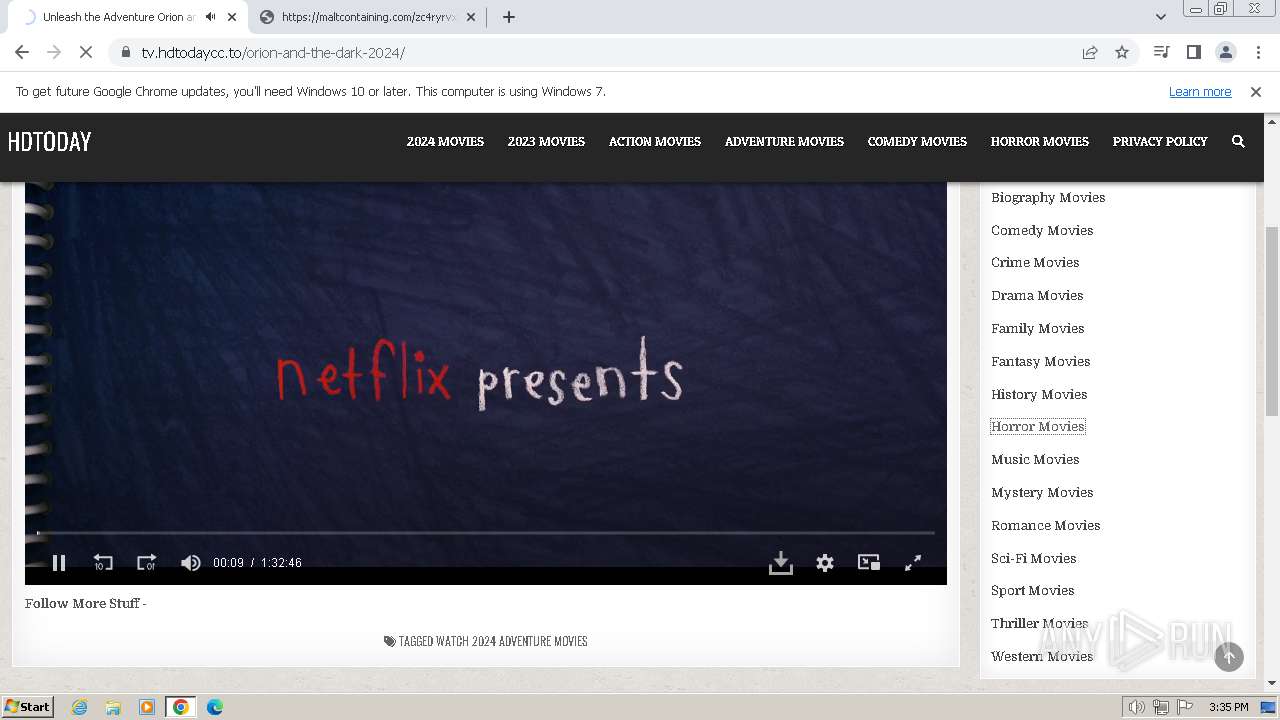Stop loading the page
The image size is (1280, 720).
coord(86,53)
